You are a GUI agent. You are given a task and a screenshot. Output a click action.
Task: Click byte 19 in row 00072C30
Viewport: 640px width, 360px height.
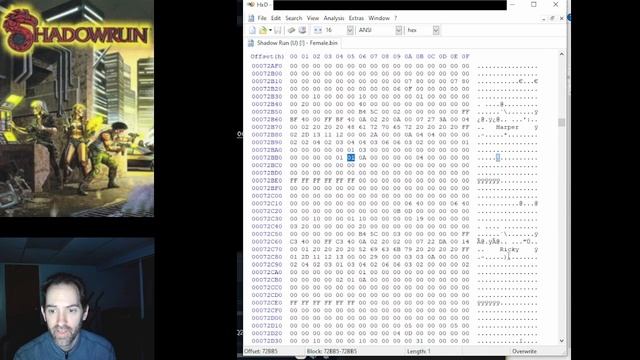[420, 218]
